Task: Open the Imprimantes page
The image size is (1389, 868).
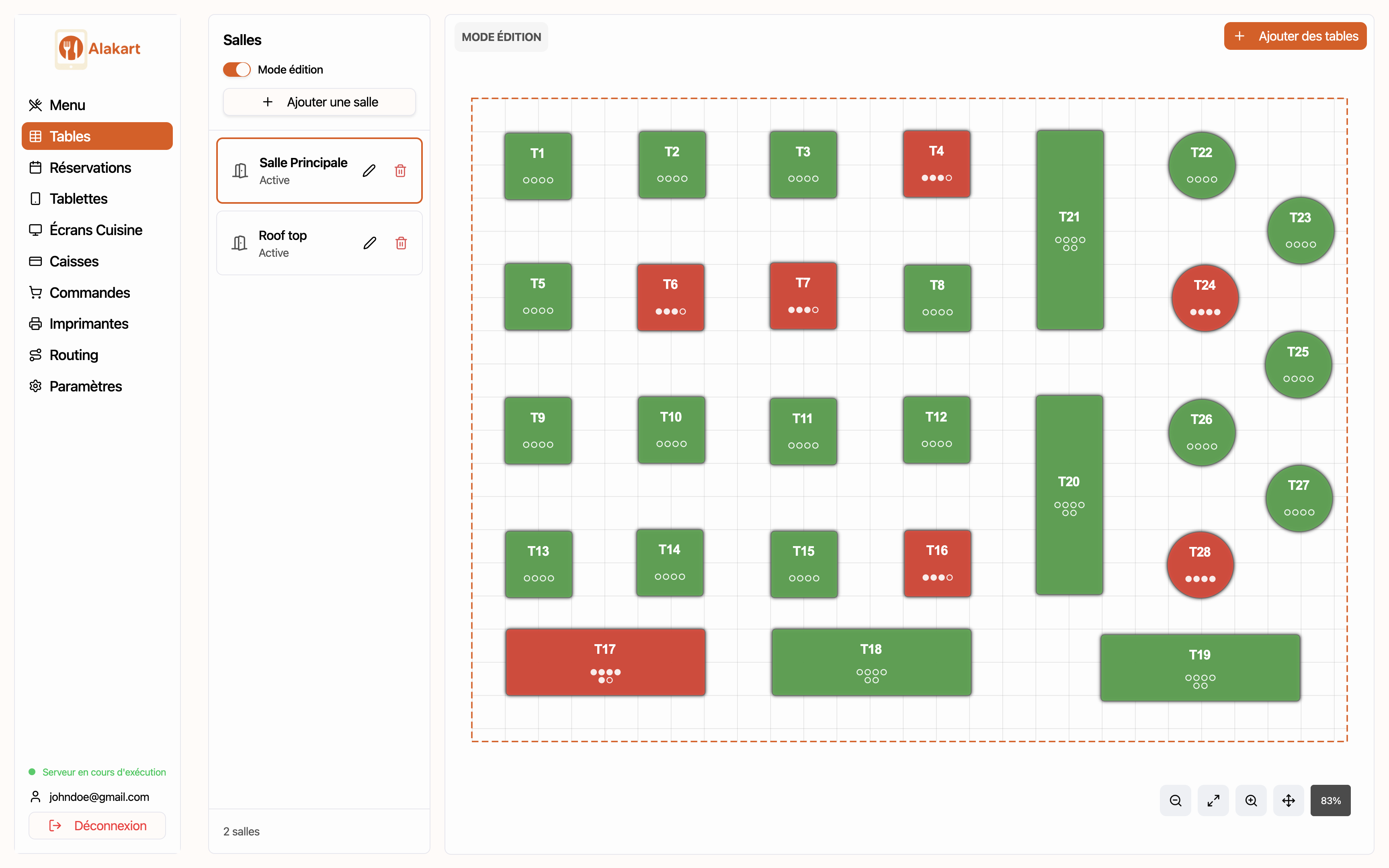Action: 89,324
